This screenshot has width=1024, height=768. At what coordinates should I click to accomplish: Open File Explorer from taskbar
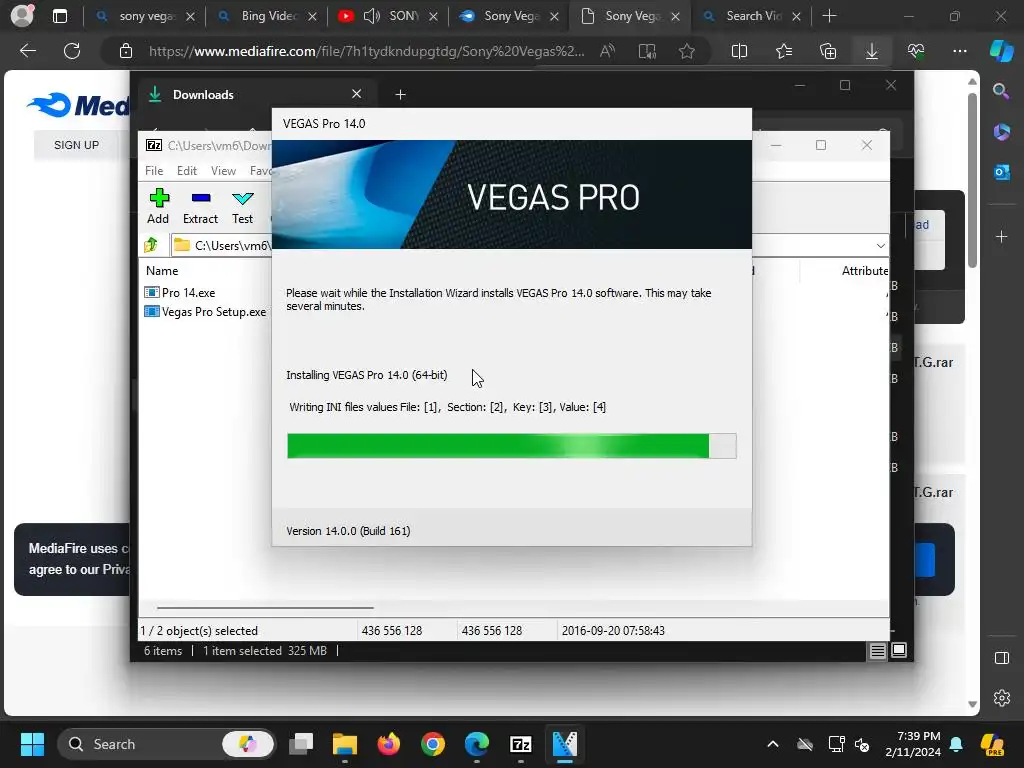[345, 744]
